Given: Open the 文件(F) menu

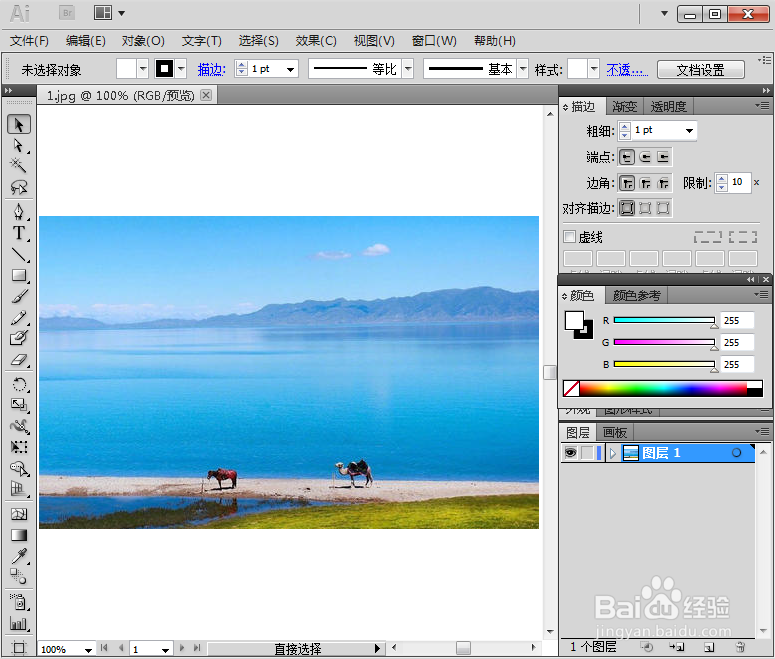Looking at the screenshot, I should 29,41.
